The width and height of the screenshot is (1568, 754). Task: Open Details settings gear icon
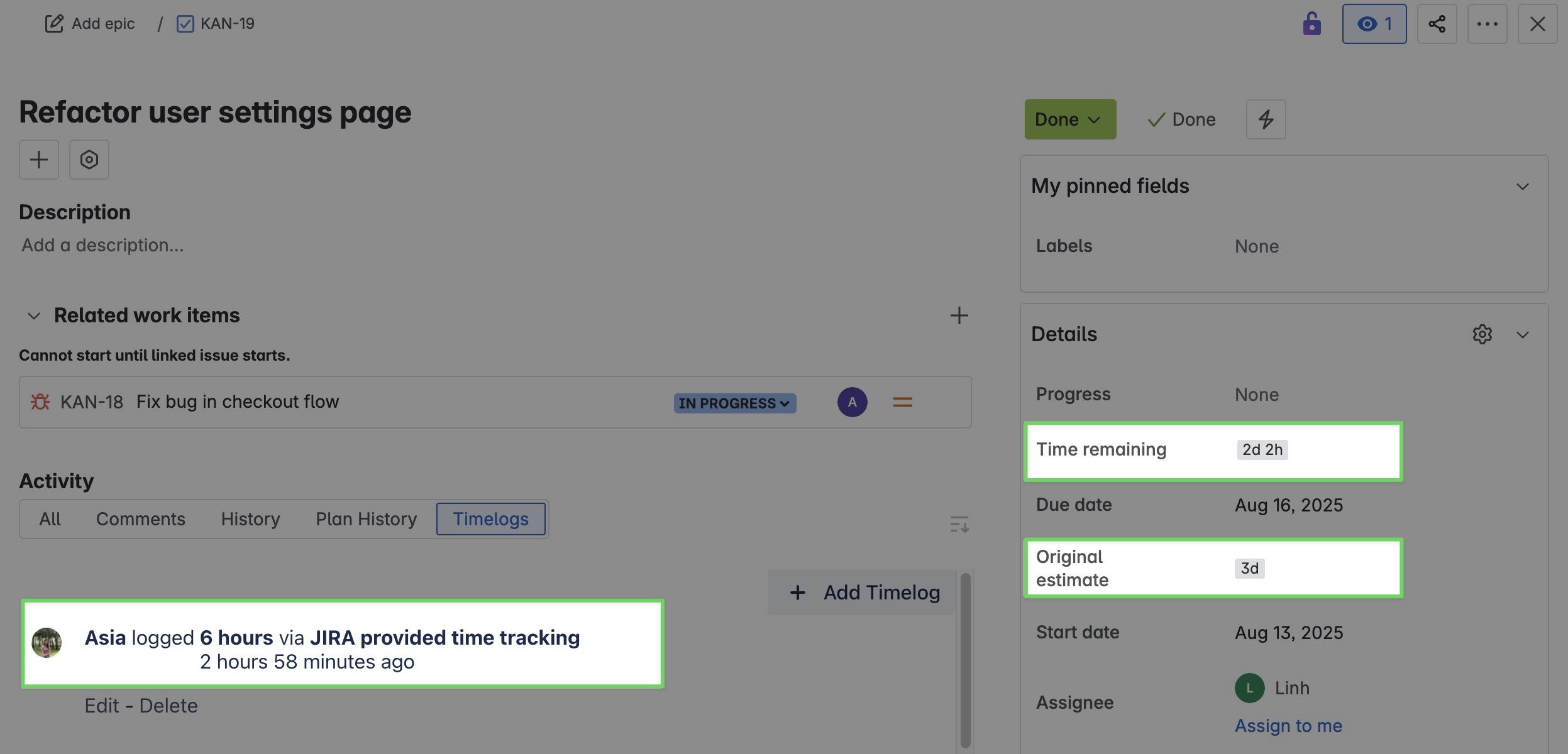click(x=1482, y=334)
